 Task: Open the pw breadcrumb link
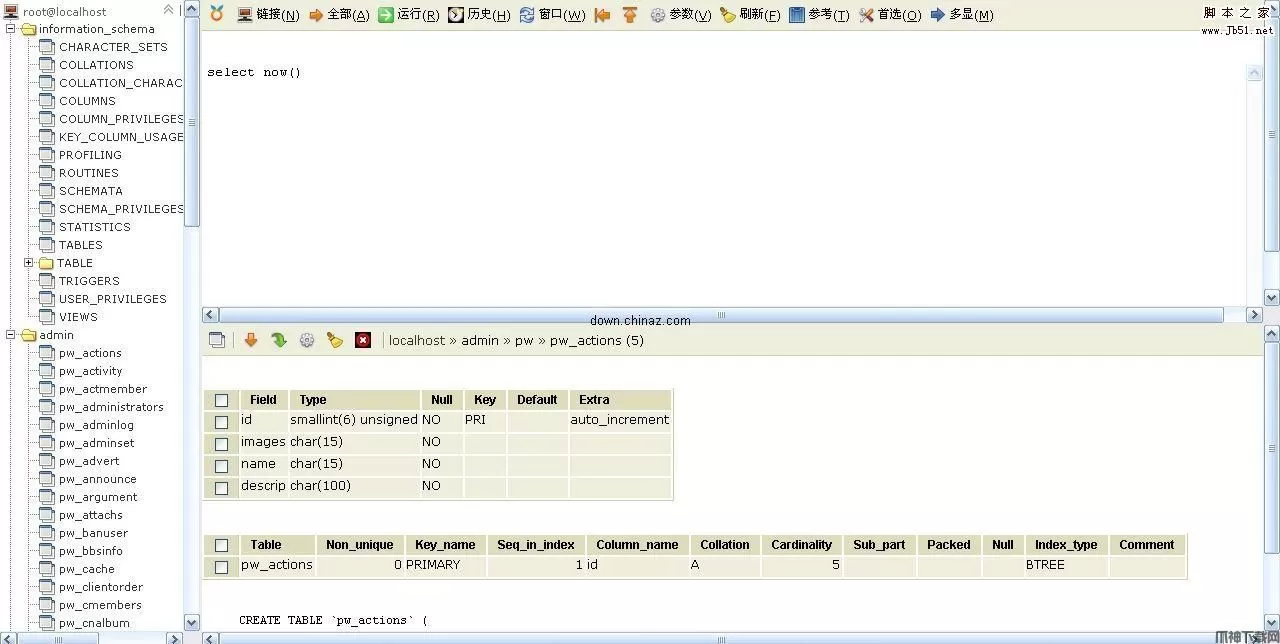click(524, 340)
